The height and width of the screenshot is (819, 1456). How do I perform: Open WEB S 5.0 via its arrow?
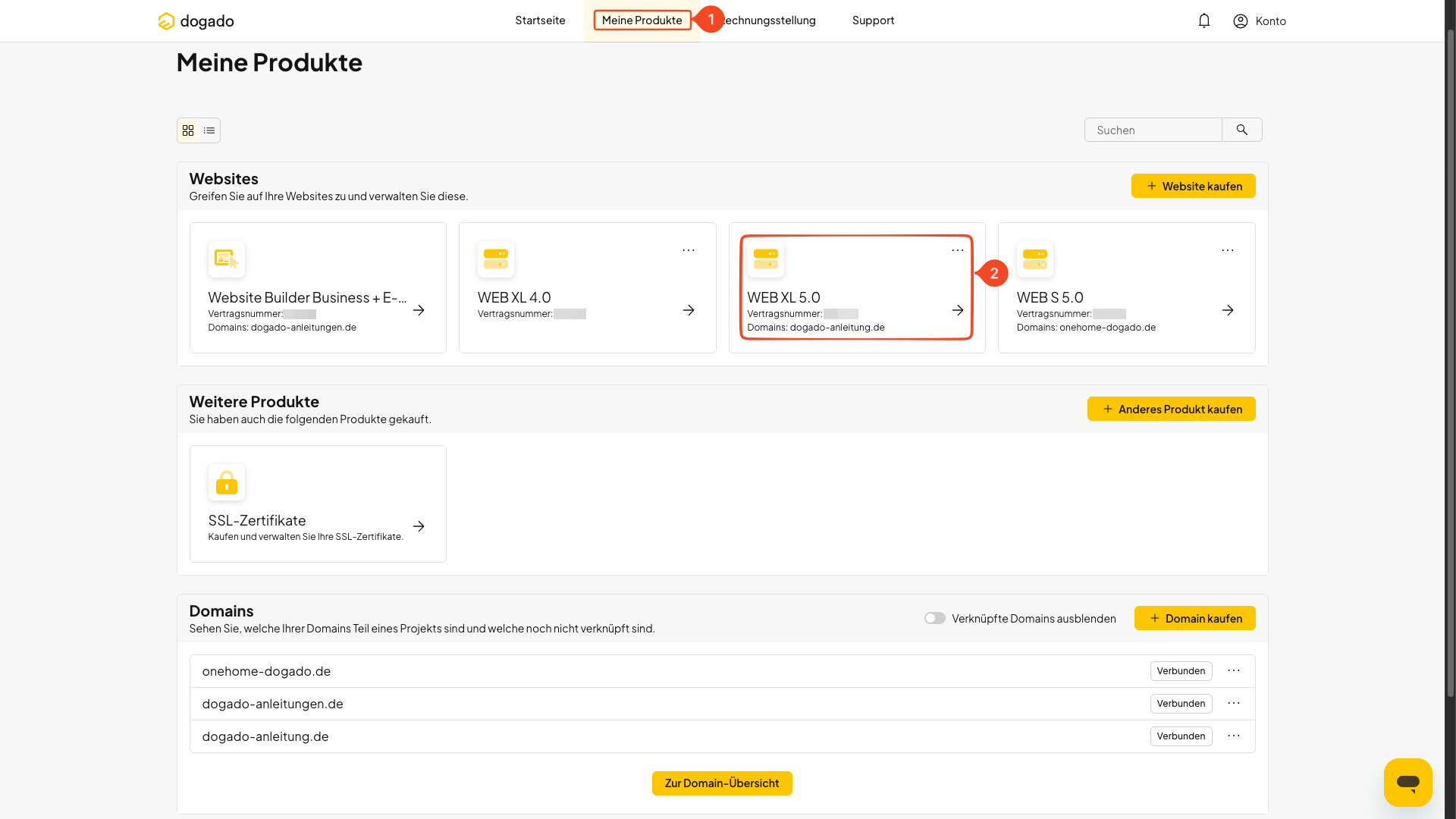[x=1228, y=310]
